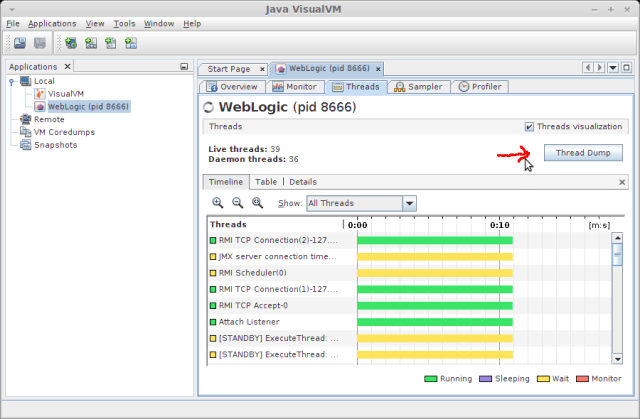The image size is (640, 419).
Task: Click the Zoom In timeline icon
Action: [217, 202]
